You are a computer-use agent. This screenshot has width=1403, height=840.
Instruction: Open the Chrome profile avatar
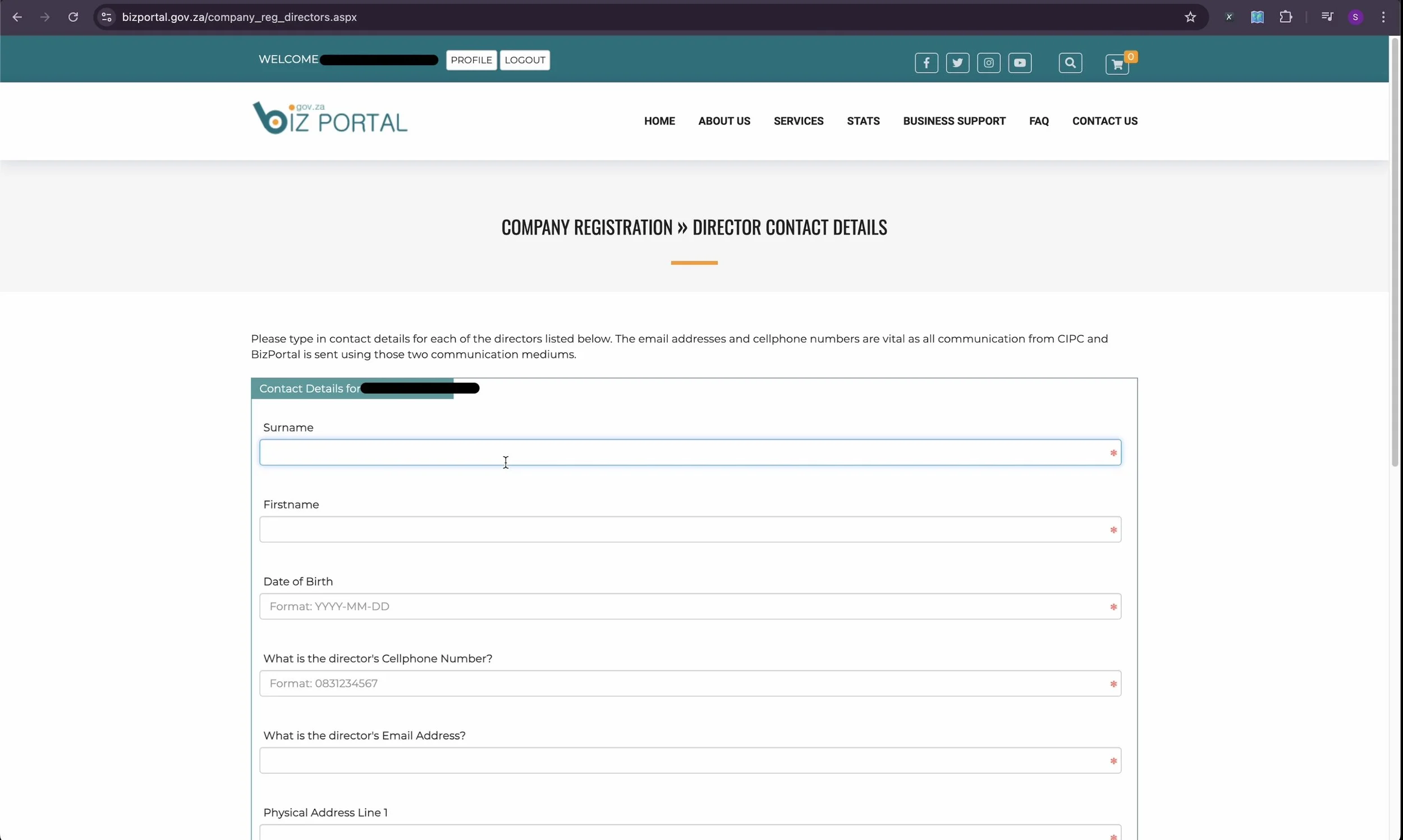(1355, 17)
